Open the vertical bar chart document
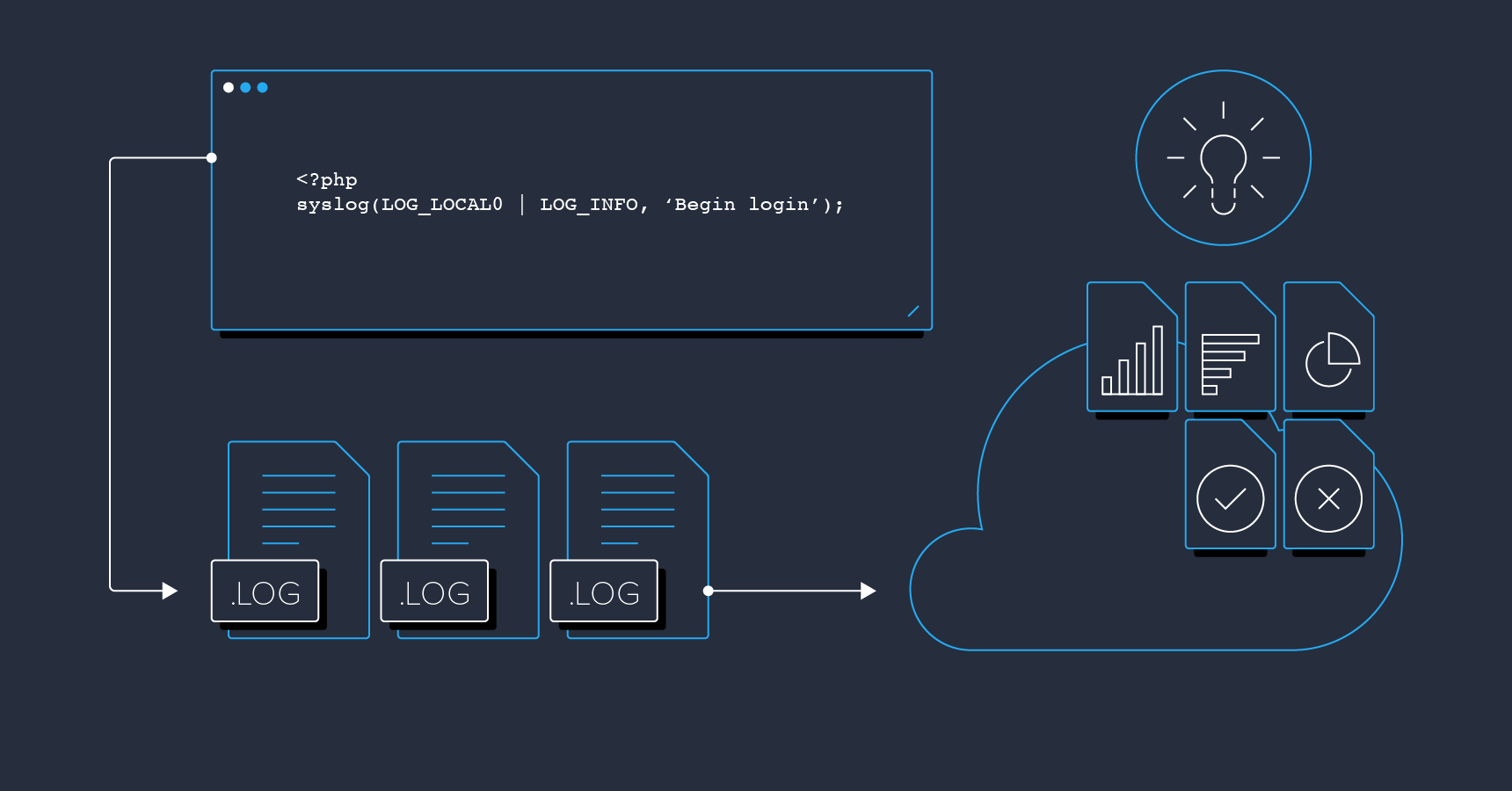This screenshot has height=791, width=1512. tap(1131, 347)
